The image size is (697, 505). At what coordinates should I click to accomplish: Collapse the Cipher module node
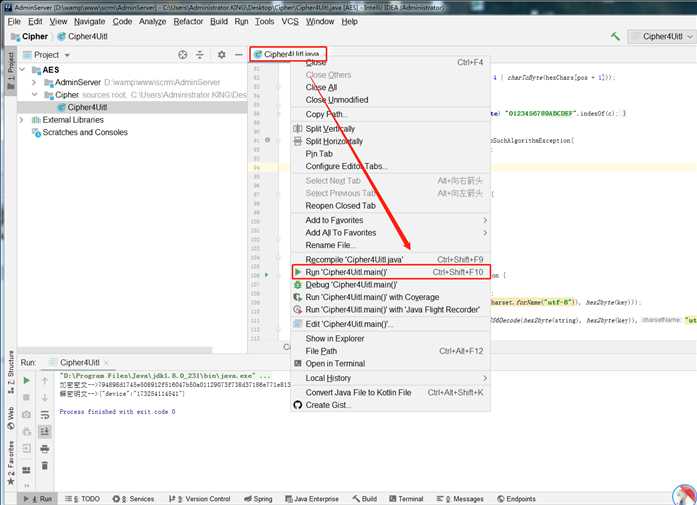click(35, 95)
